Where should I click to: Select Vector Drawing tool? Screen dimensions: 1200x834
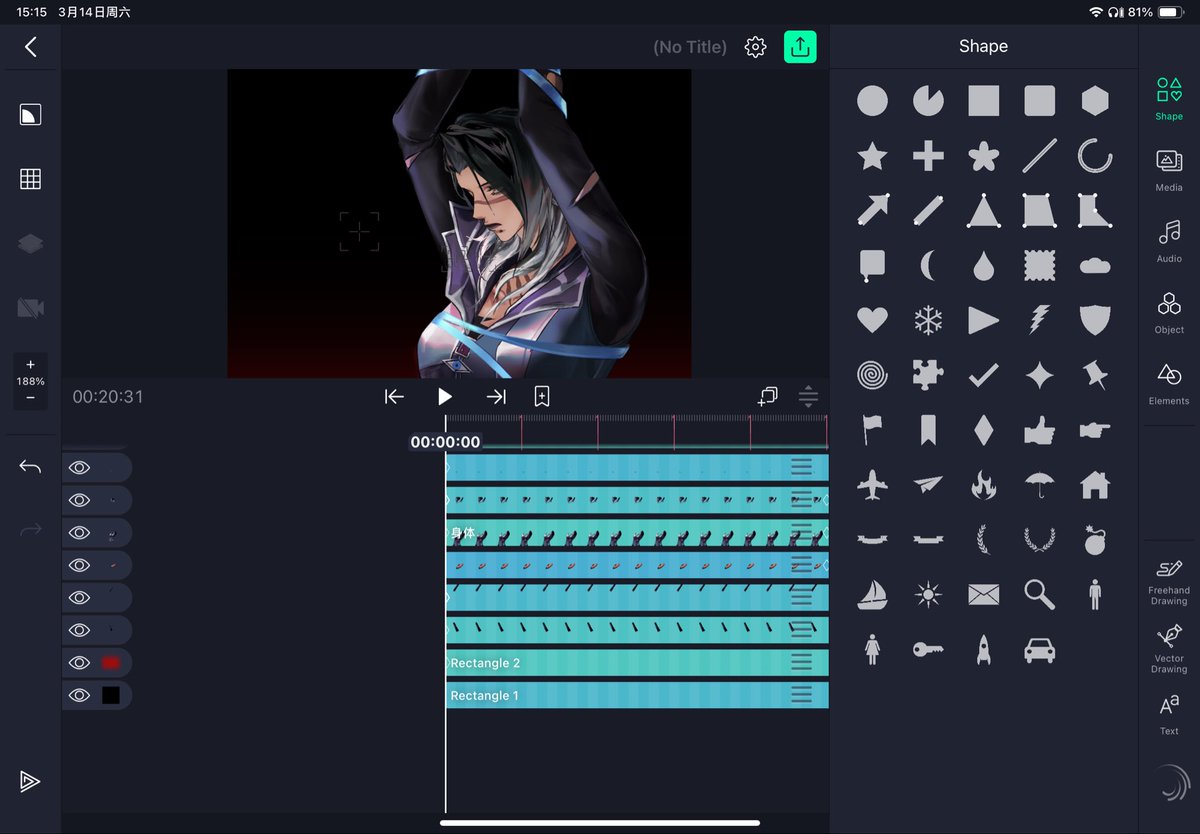[1169, 650]
